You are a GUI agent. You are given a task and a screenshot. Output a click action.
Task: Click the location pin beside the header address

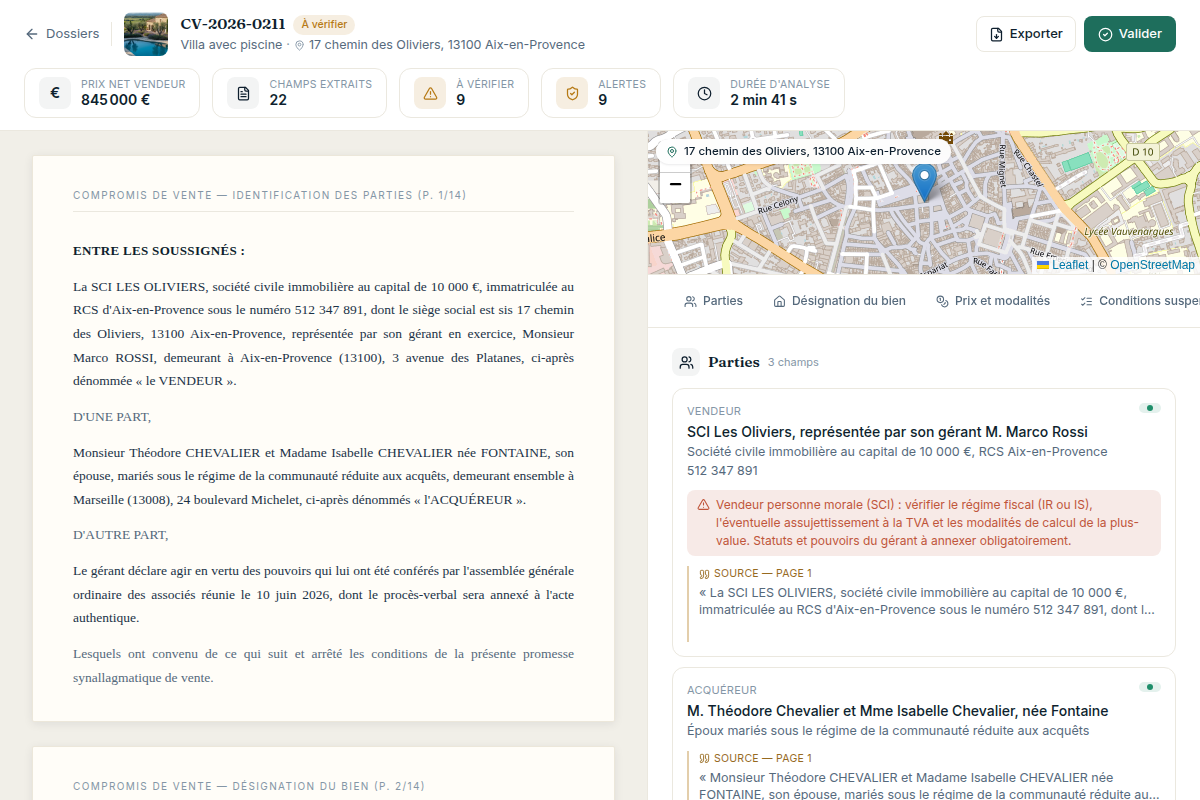tap(299, 45)
